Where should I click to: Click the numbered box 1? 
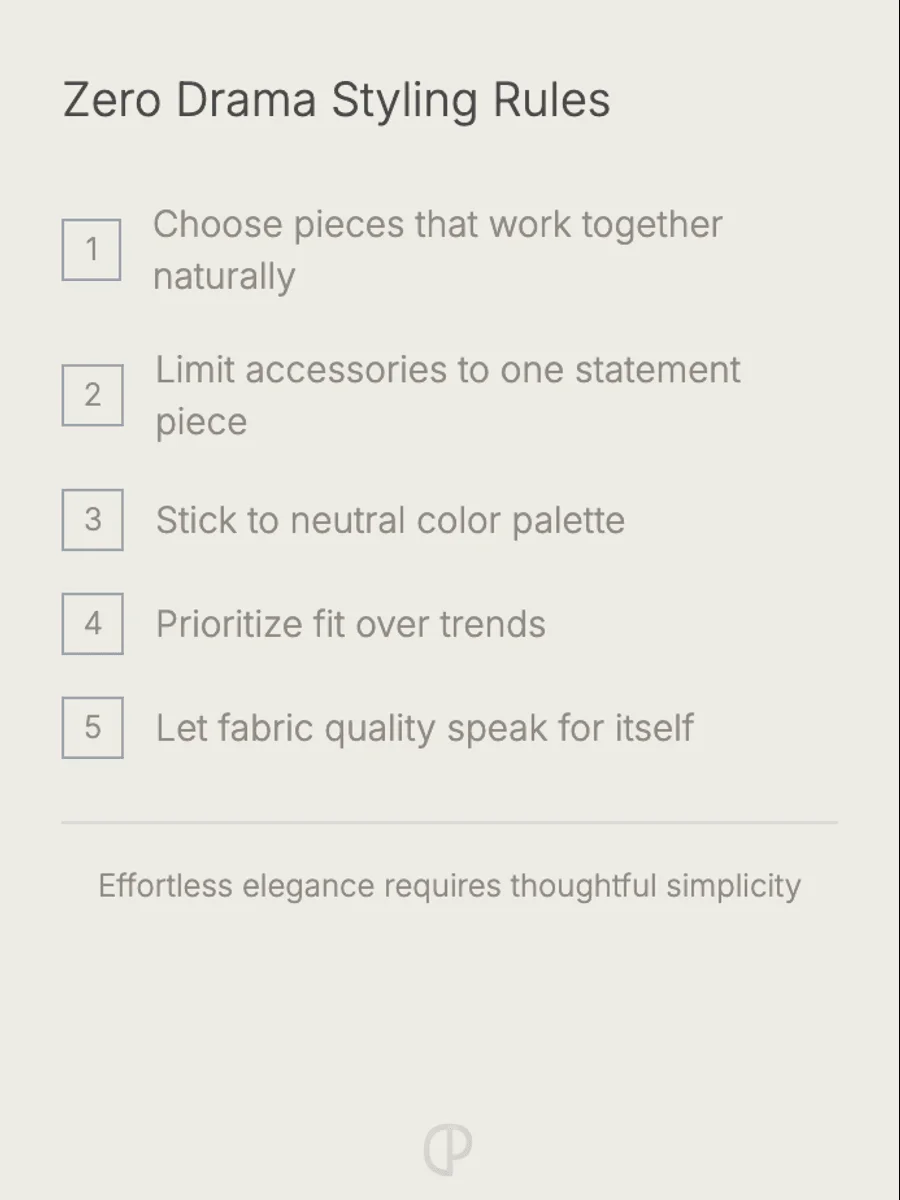92,250
